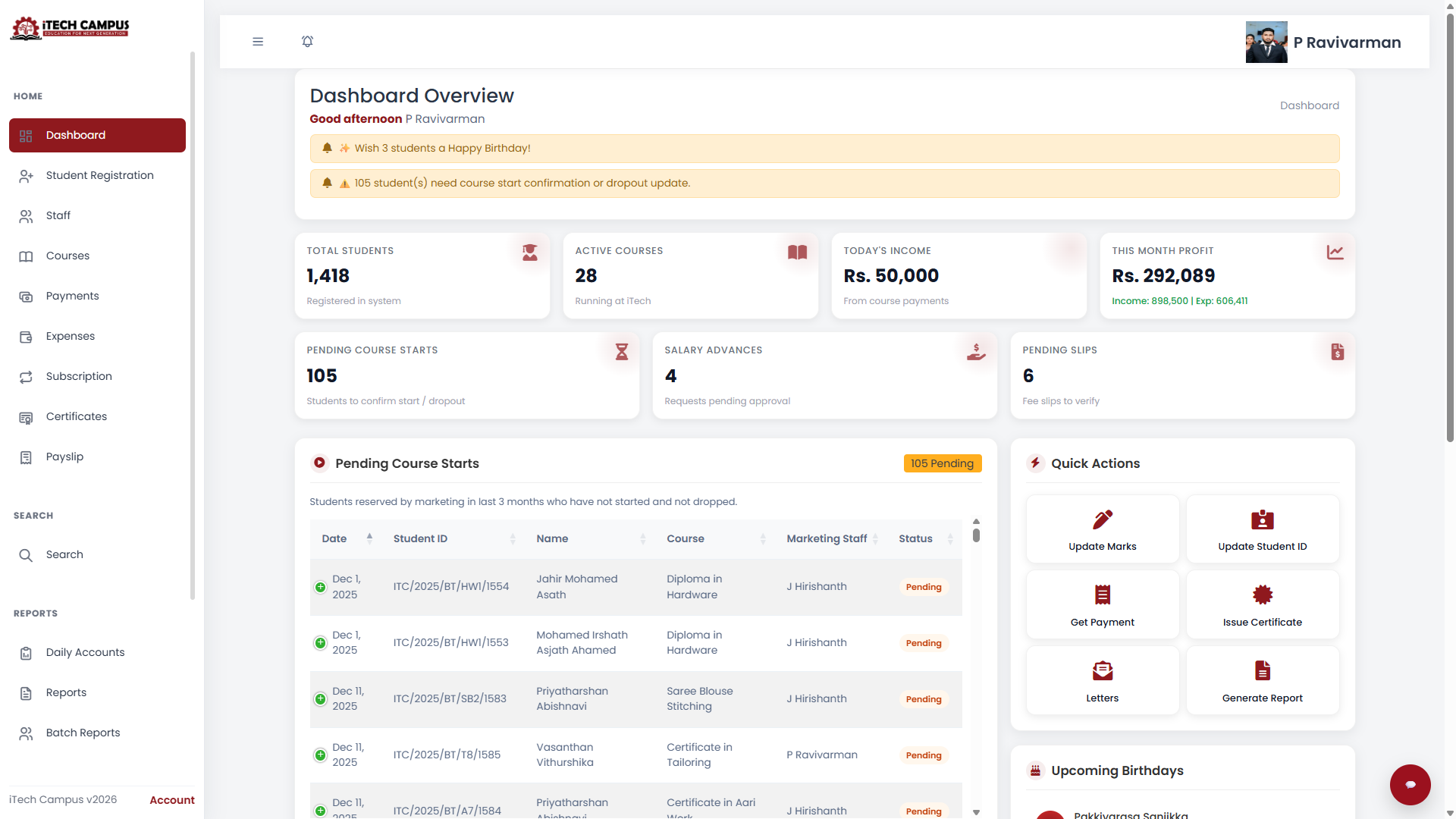Open Letters quick action
The height and width of the screenshot is (819, 1456).
[1102, 680]
